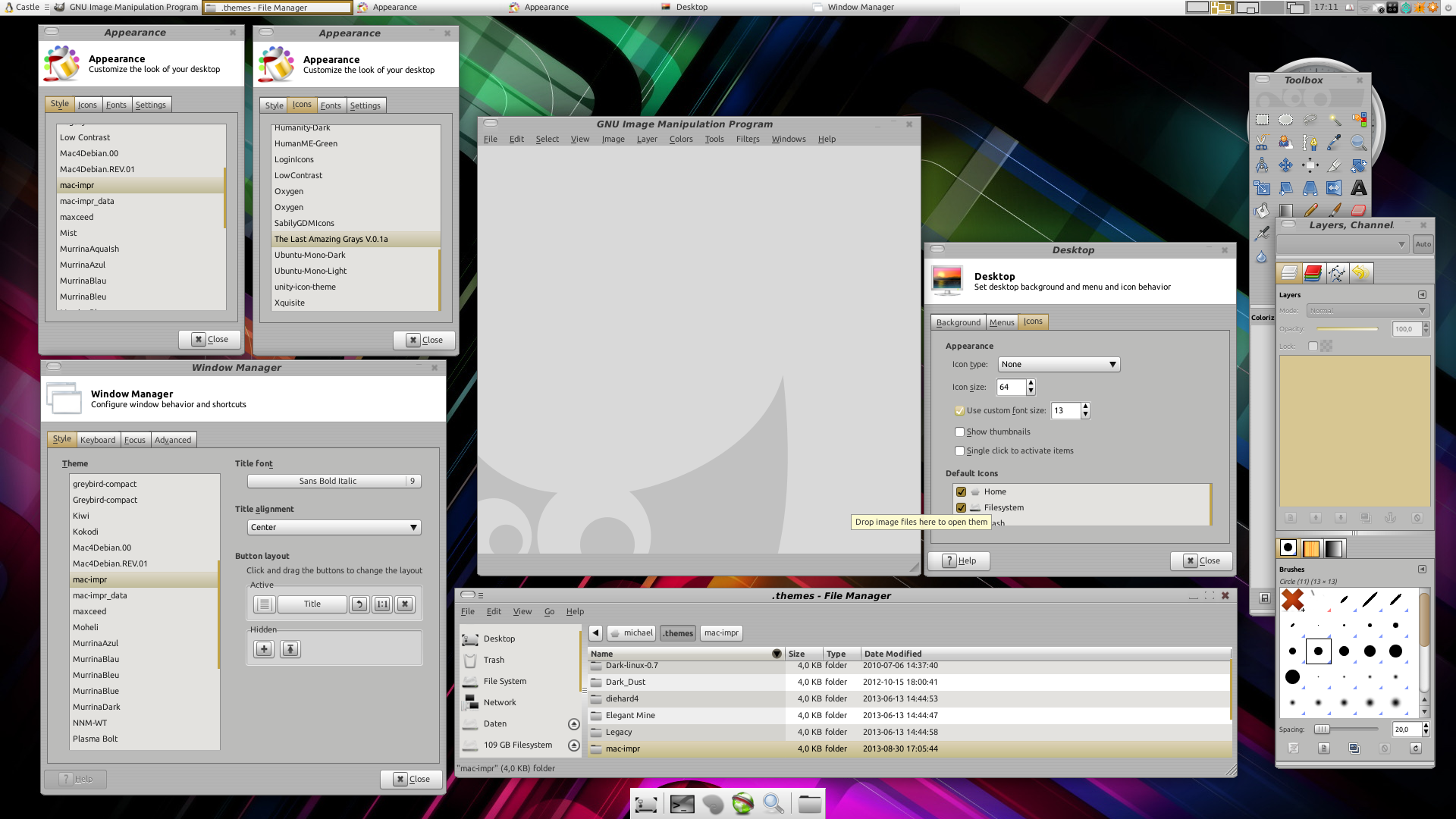Image resolution: width=1456 pixels, height=819 pixels.
Task: Switch to the Background tab in Desktop dialog
Action: coord(958,323)
